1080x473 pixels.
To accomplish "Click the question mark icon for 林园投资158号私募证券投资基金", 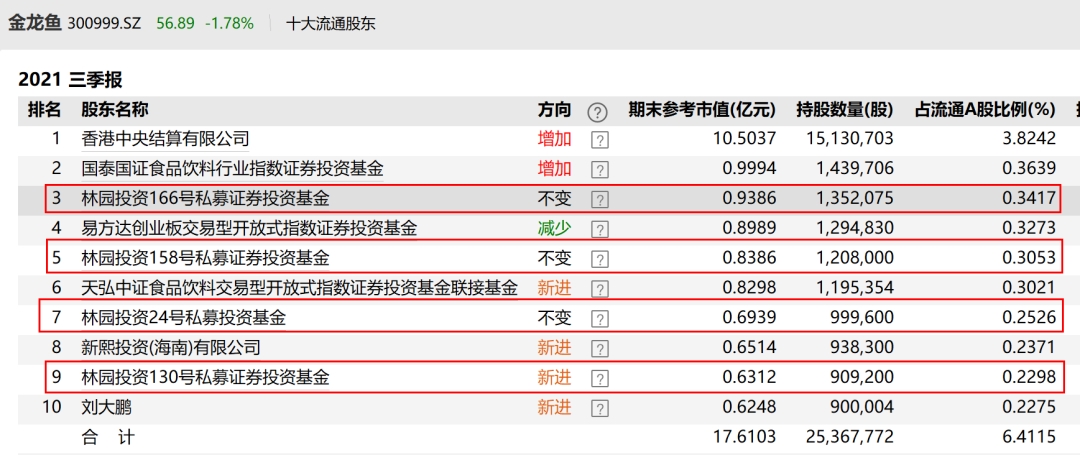I will [x=601, y=259].
